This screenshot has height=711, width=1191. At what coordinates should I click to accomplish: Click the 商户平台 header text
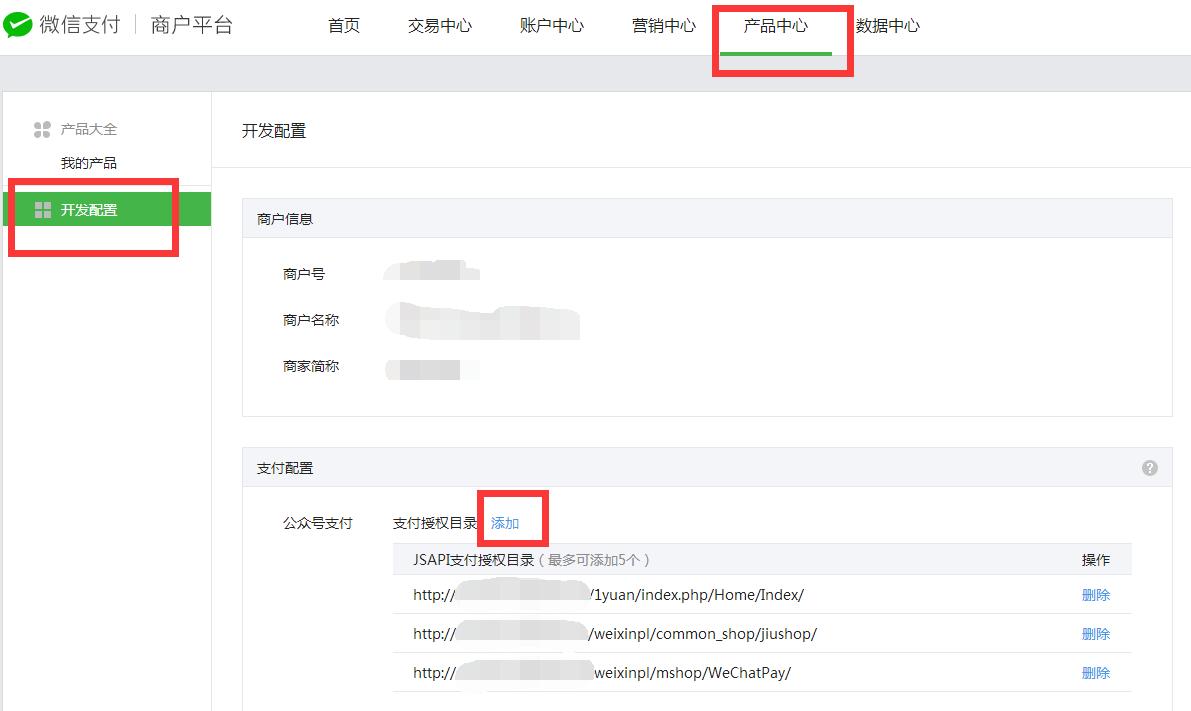click(191, 25)
